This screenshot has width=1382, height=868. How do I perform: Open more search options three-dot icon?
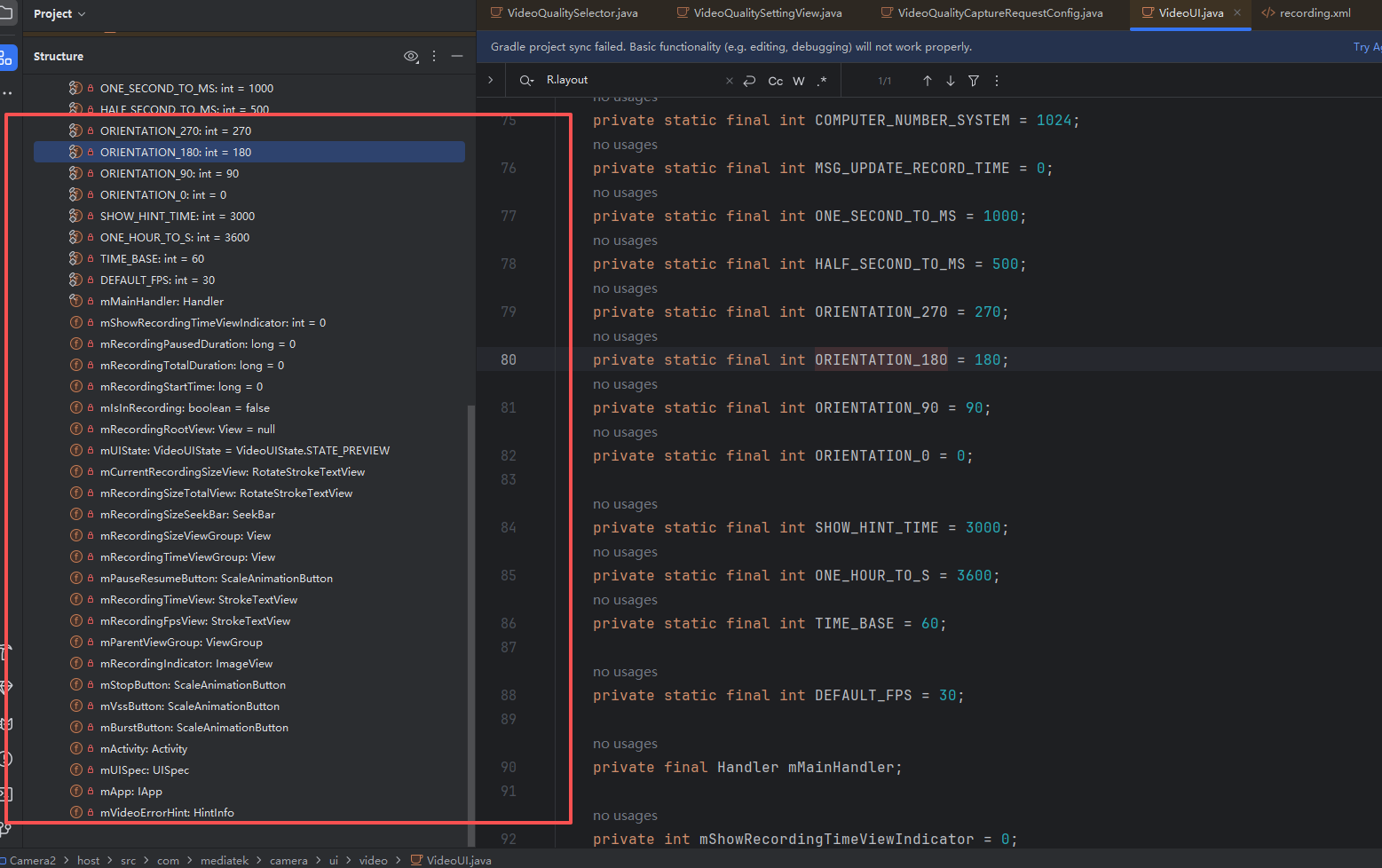click(x=997, y=81)
